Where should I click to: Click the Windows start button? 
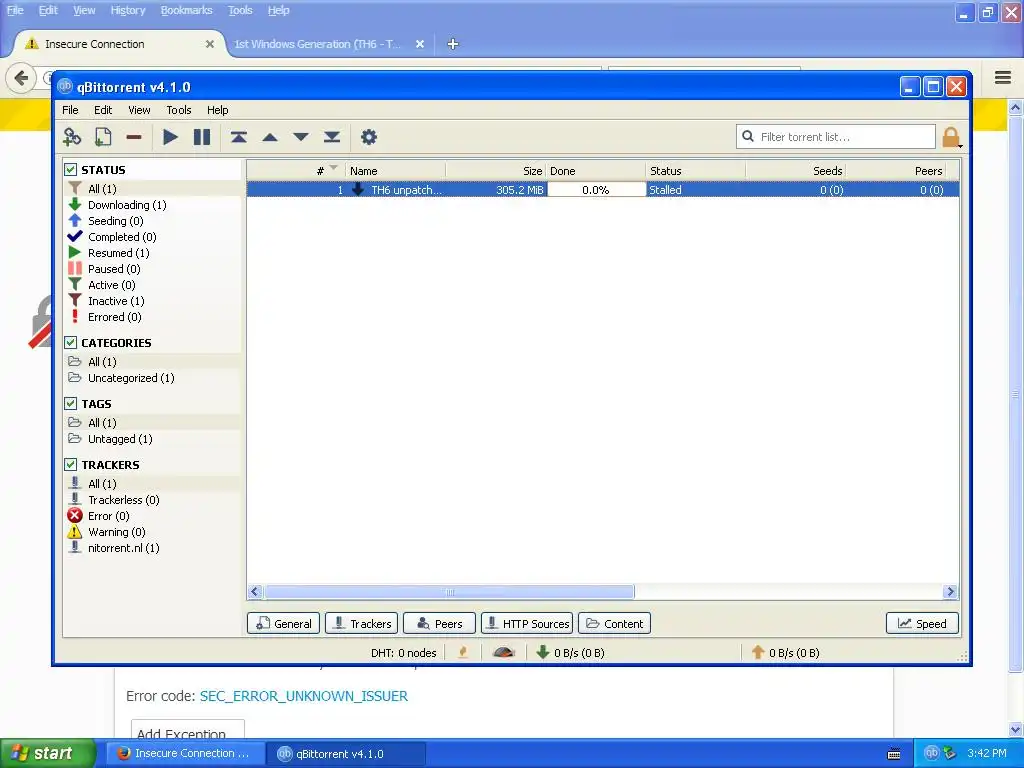click(x=48, y=754)
